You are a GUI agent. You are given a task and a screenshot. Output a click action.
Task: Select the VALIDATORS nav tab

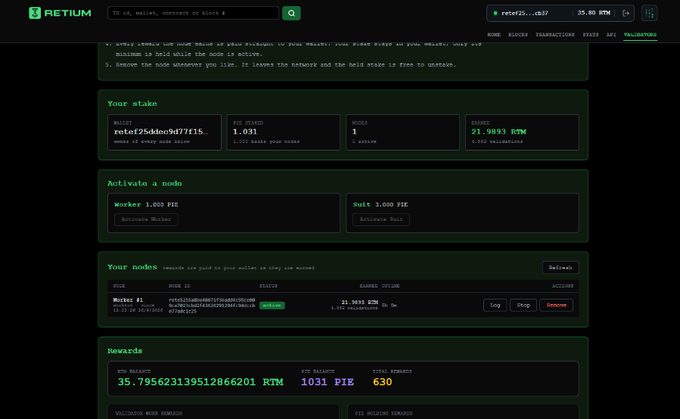click(640, 35)
